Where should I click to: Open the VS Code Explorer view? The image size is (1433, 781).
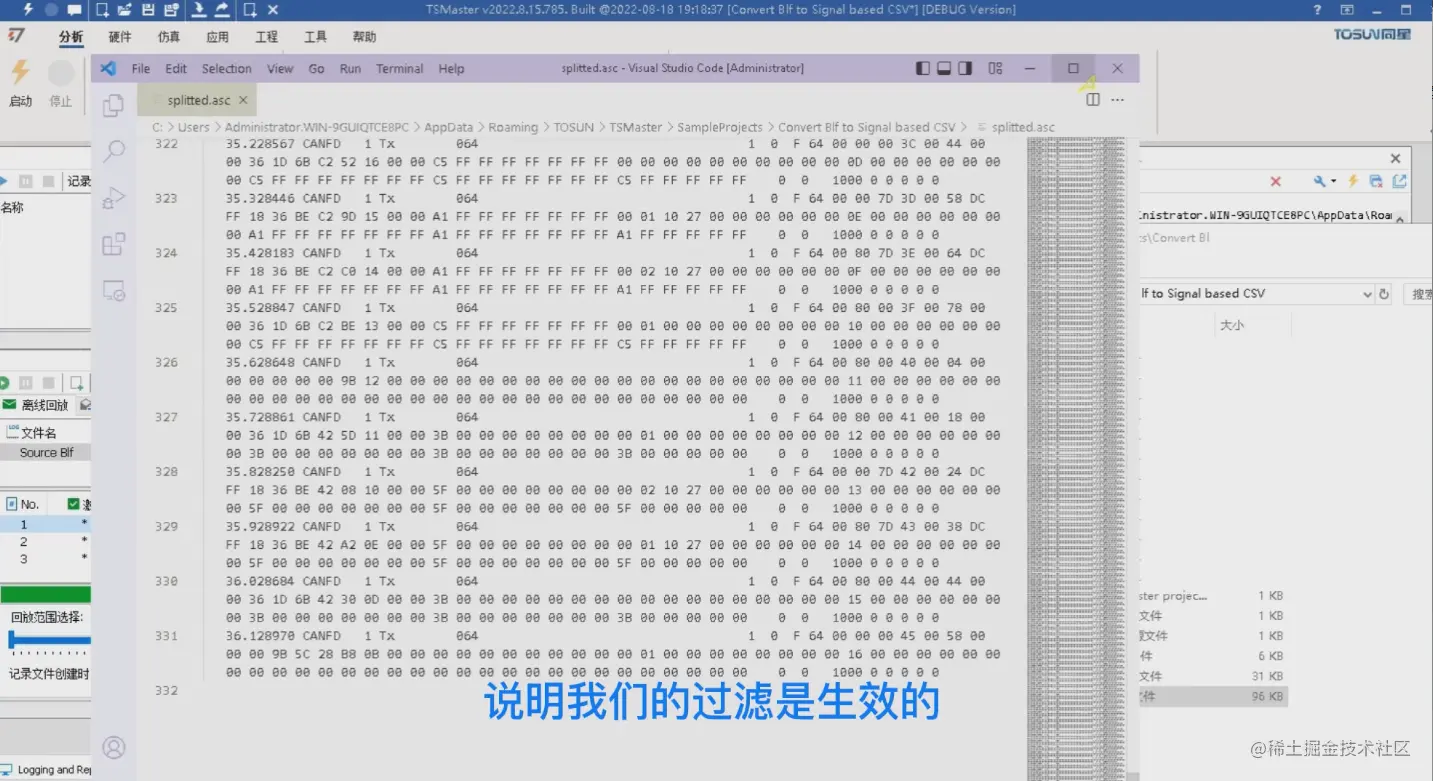point(114,105)
